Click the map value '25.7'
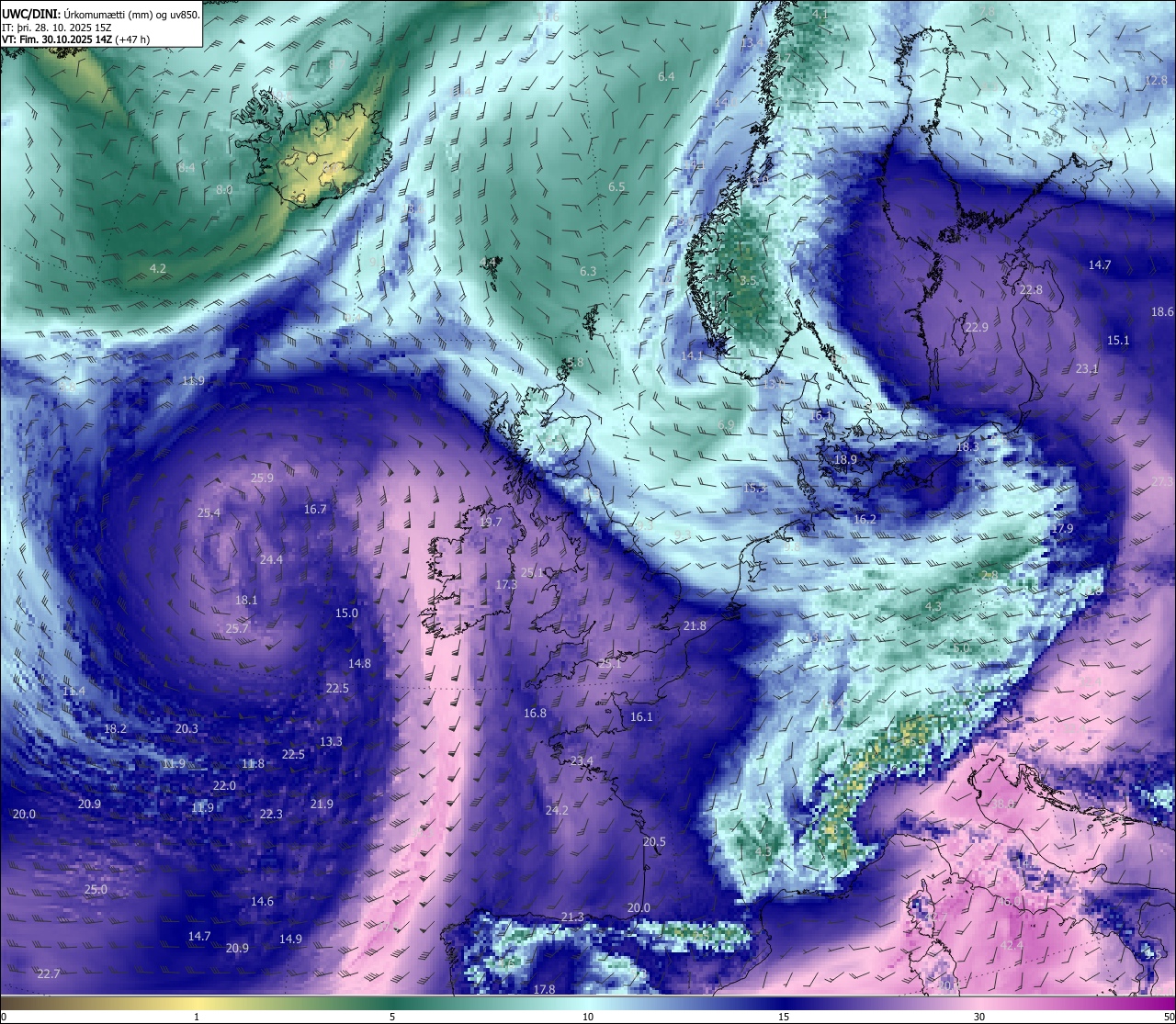This screenshot has width=1176, height=1024. [x=237, y=628]
